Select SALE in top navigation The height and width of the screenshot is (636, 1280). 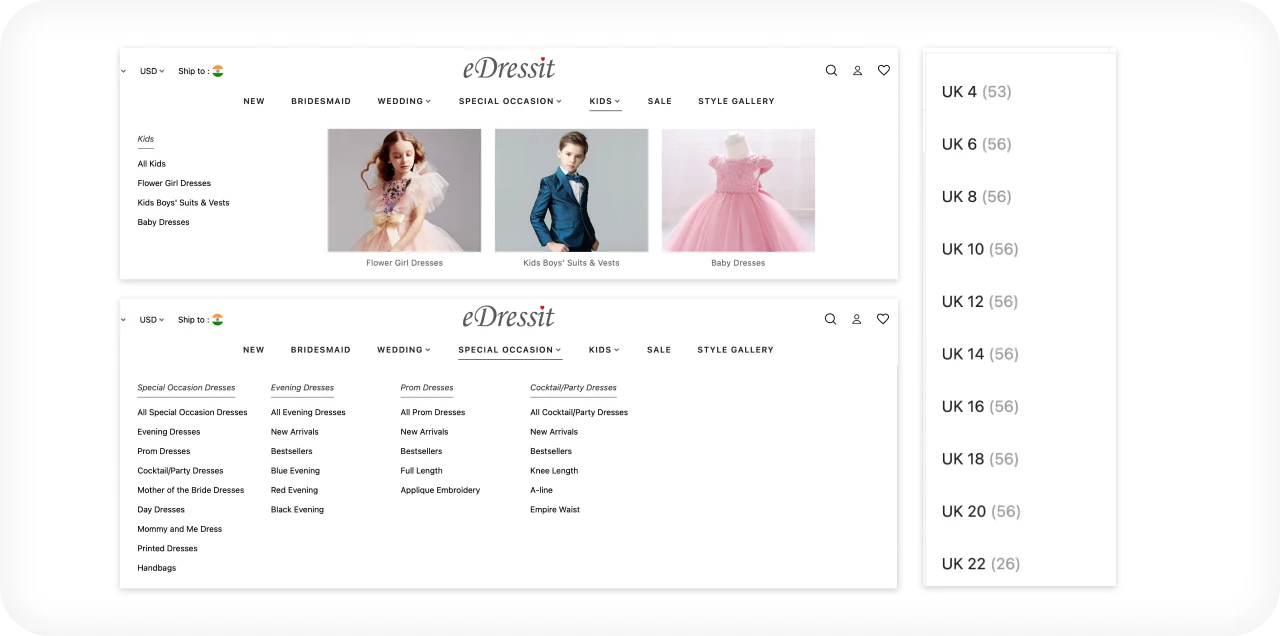click(659, 101)
